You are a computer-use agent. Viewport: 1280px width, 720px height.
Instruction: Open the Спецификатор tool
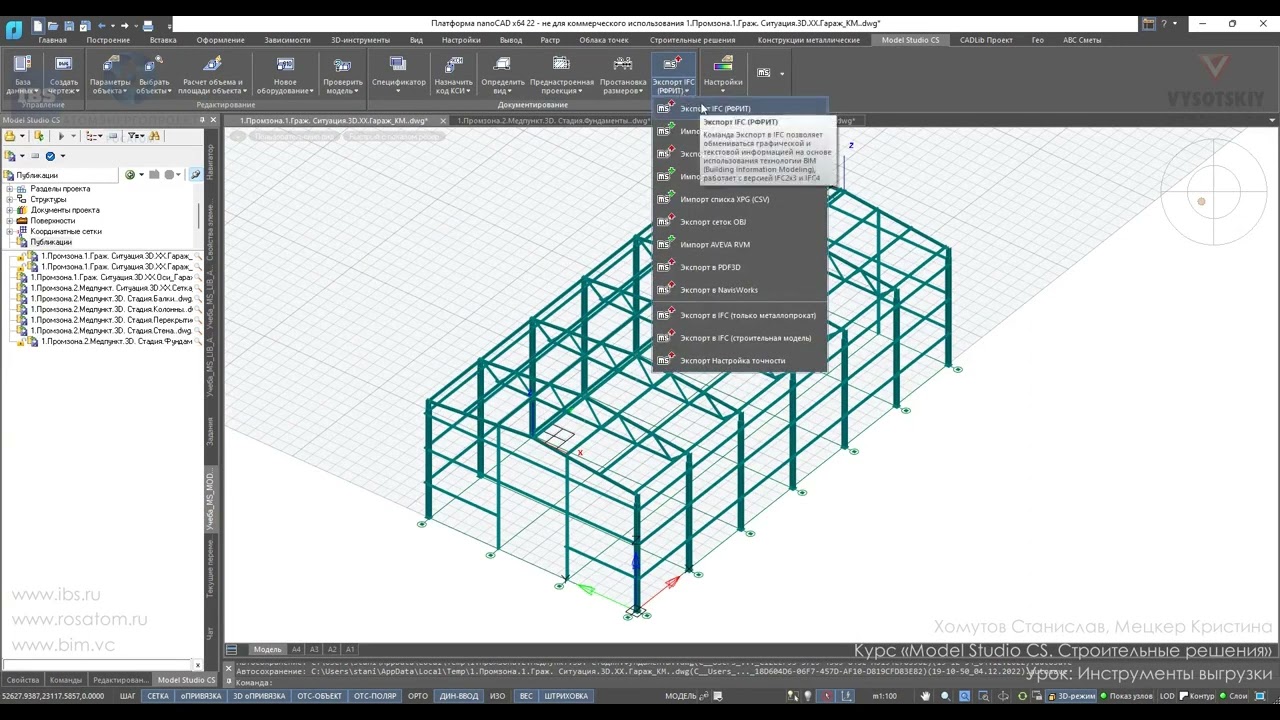[398, 65]
